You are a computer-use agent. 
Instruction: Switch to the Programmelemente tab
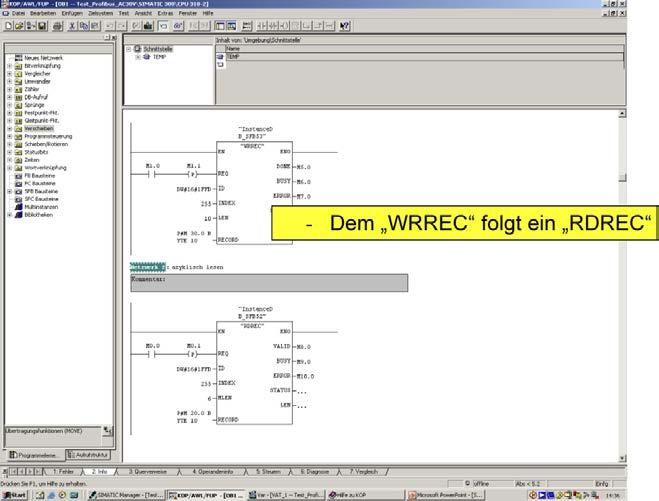click(x=34, y=455)
